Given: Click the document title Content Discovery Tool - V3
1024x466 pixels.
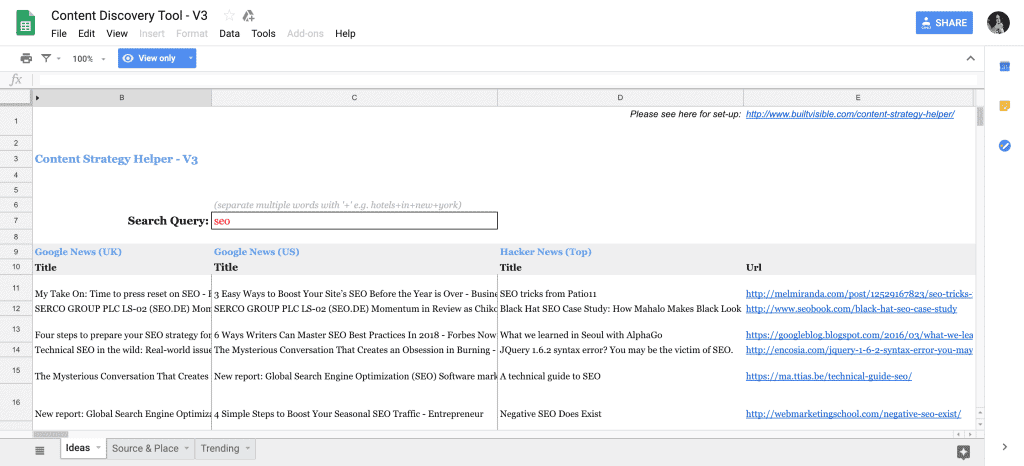Looking at the screenshot, I should coord(129,15).
